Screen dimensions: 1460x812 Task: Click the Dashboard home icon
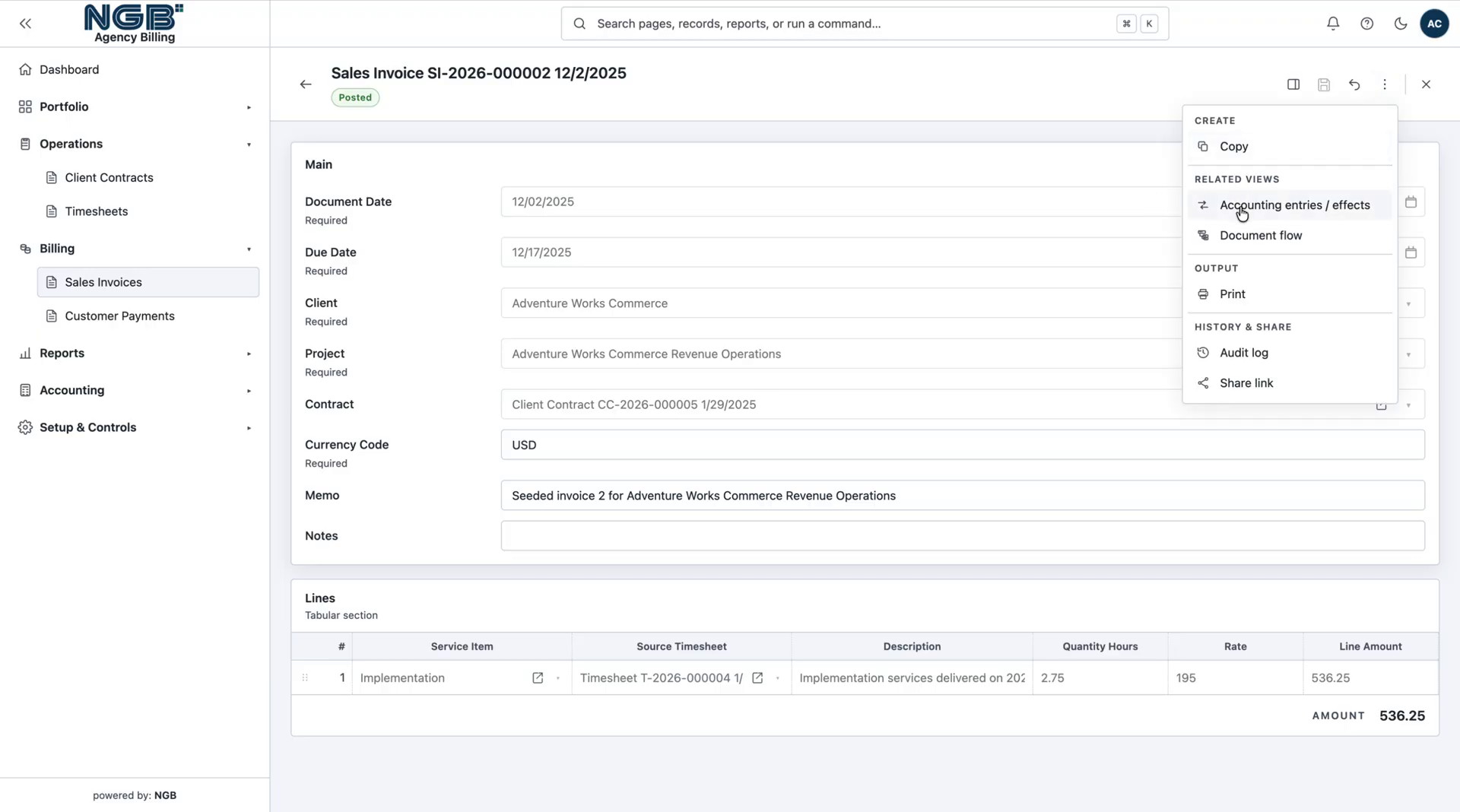25,70
